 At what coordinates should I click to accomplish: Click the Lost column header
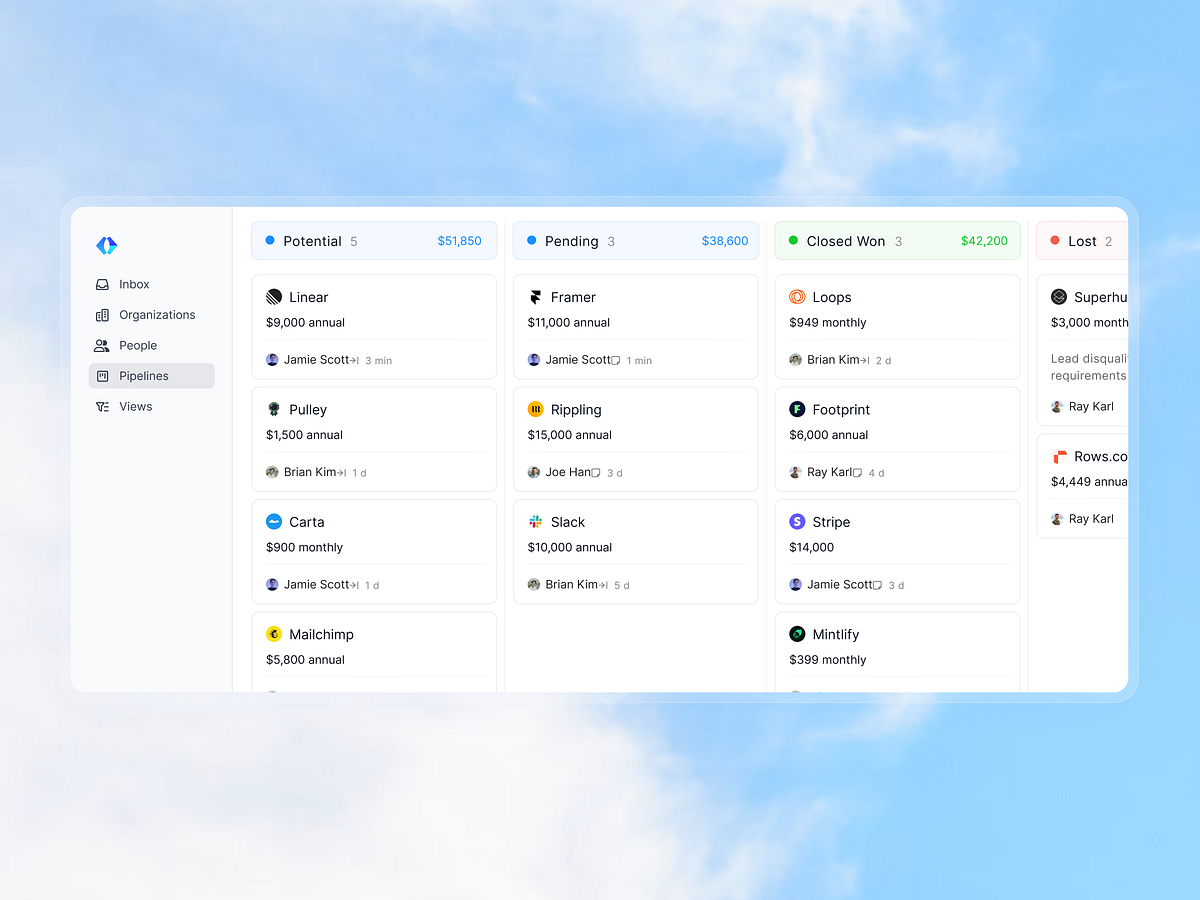point(1082,241)
